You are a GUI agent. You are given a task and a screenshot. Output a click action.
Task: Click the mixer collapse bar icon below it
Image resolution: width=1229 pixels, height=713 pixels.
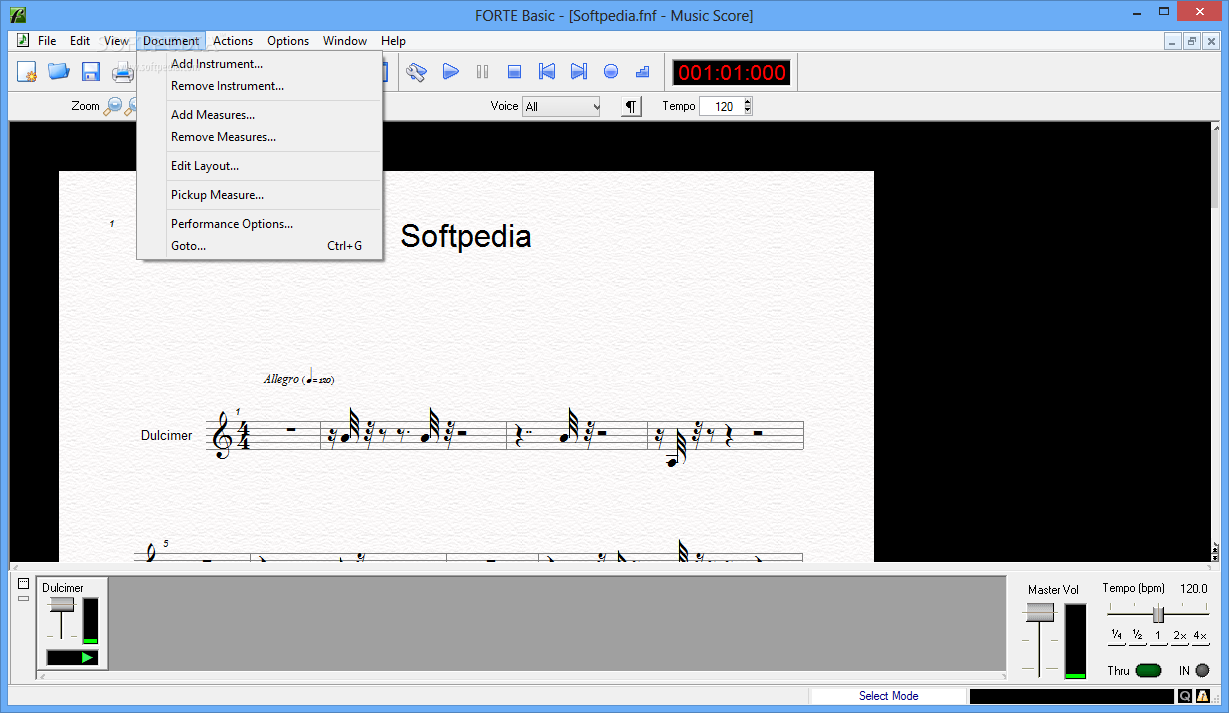24,597
